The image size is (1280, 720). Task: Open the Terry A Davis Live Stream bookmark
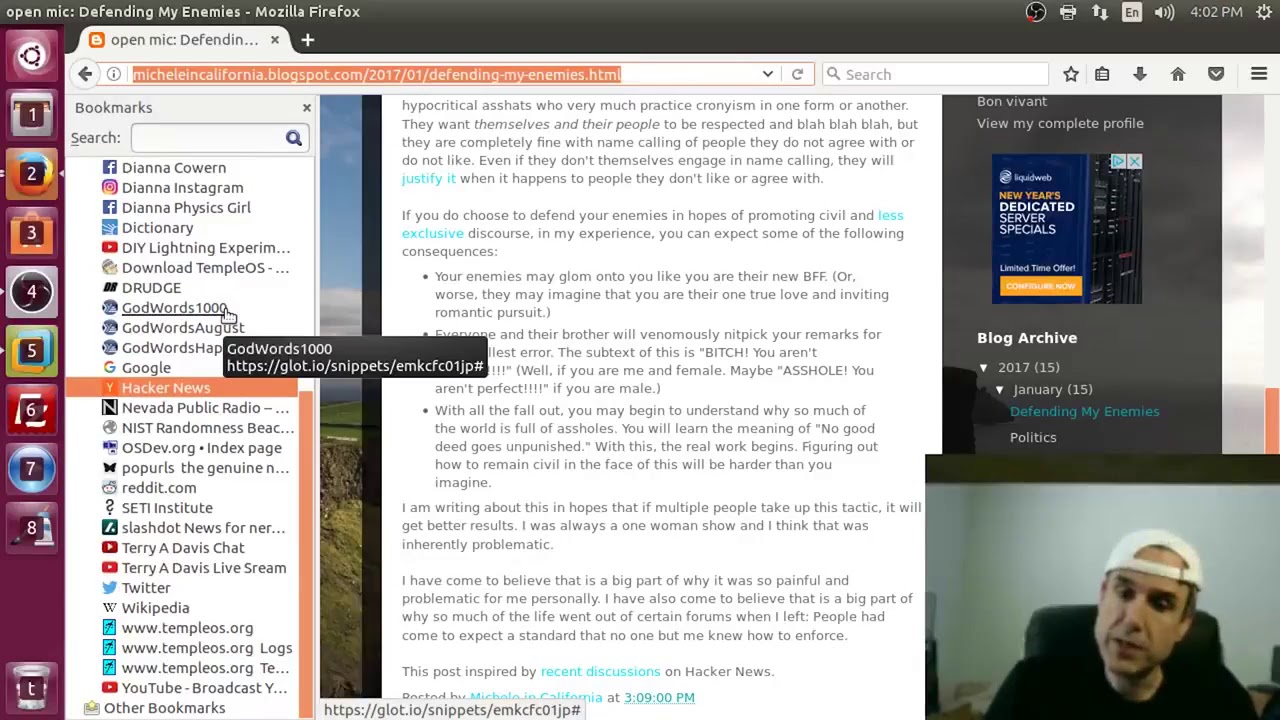[x=204, y=567]
